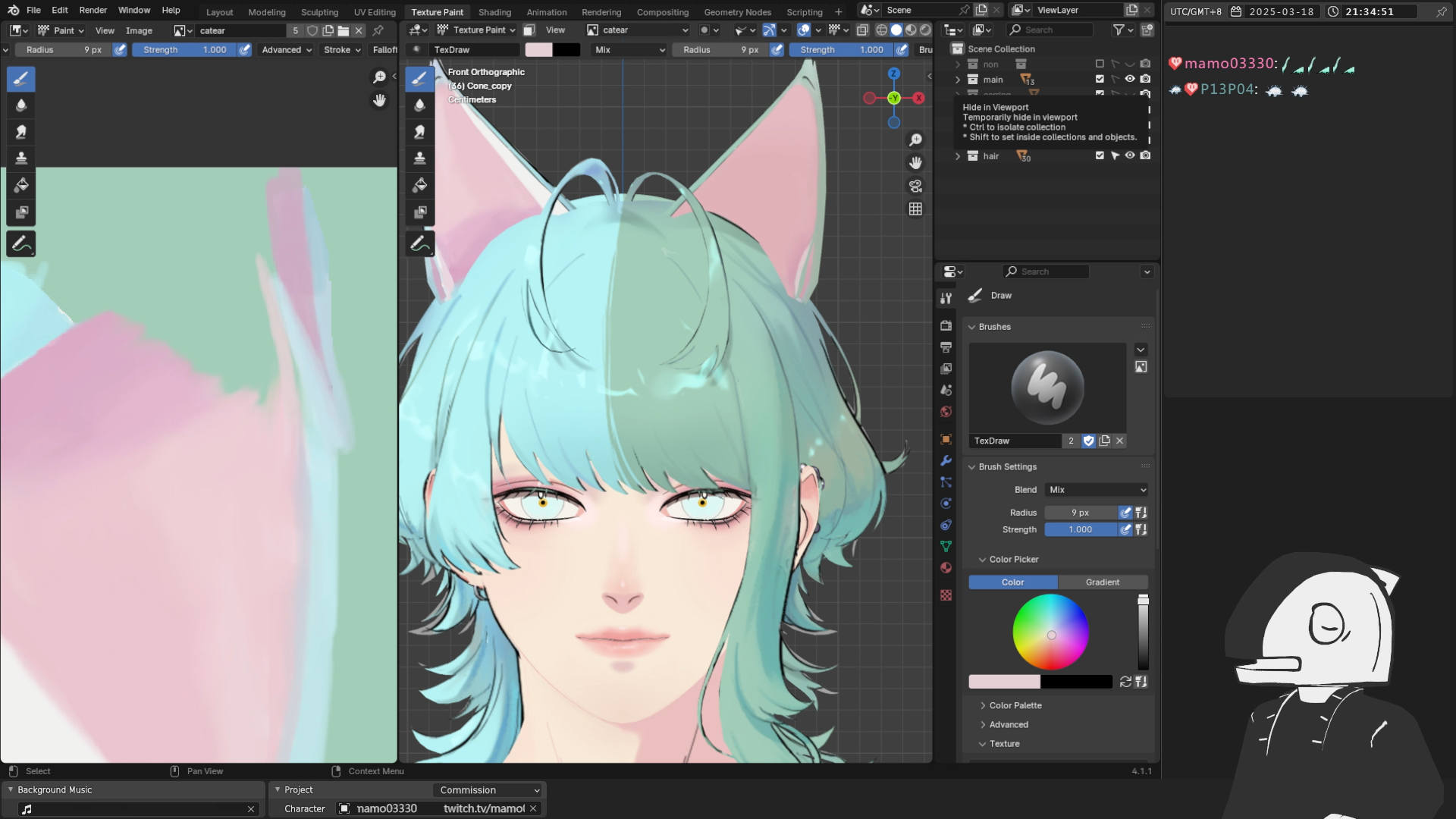
Task: Open the Window menu
Action: (x=134, y=10)
